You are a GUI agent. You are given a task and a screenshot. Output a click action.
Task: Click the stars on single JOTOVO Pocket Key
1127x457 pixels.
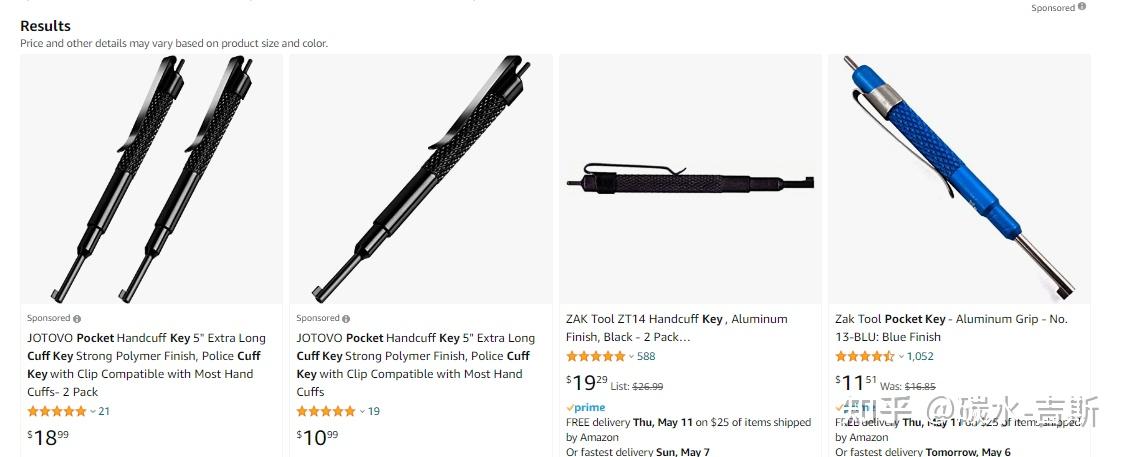click(x=325, y=411)
